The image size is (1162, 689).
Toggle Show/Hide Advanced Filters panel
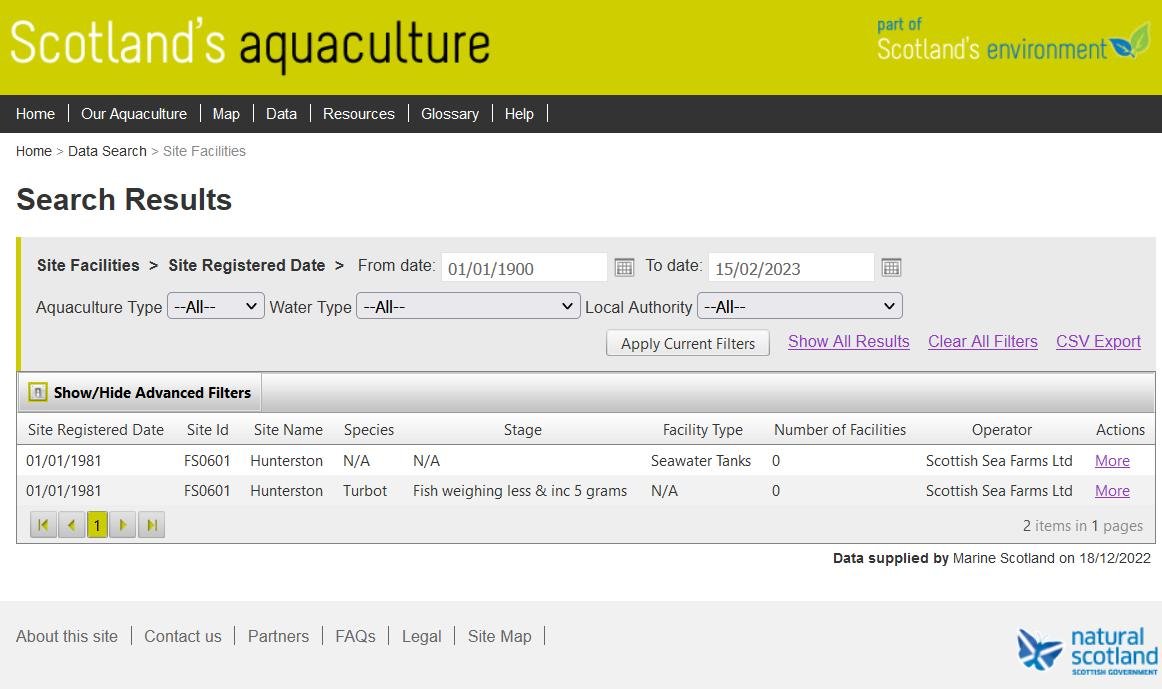[x=139, y=393]
